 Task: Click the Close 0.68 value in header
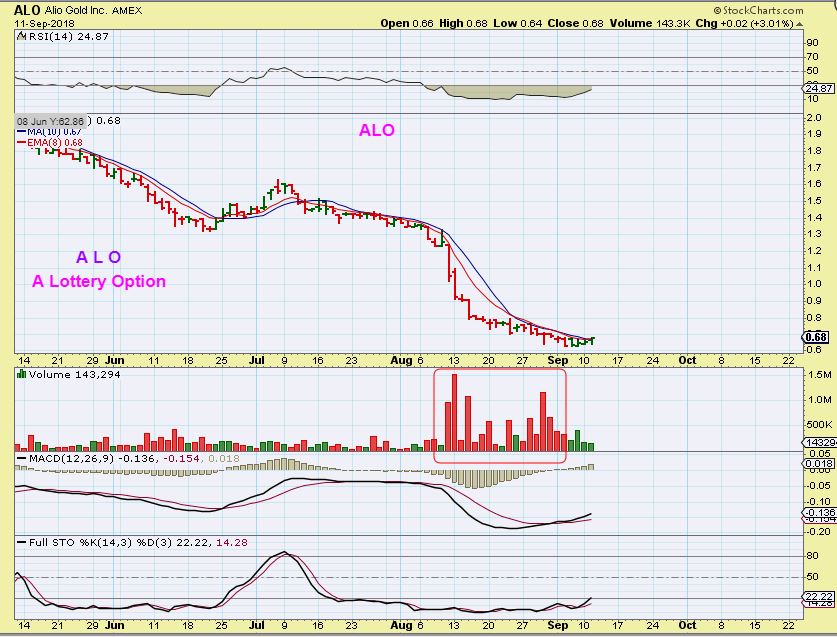point(575,23)
